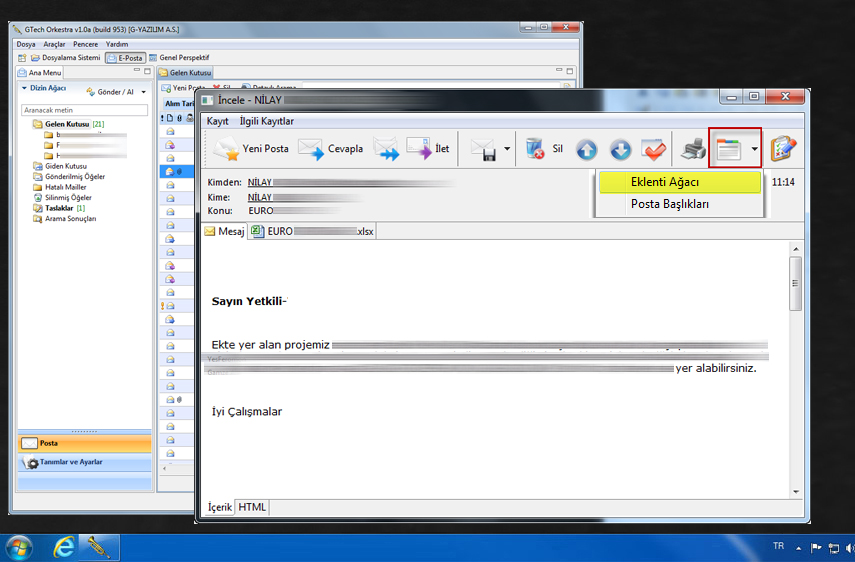This screenshot has width=855, height=562.
Task: Click the İlet forward icon
Action: [419, 149]
